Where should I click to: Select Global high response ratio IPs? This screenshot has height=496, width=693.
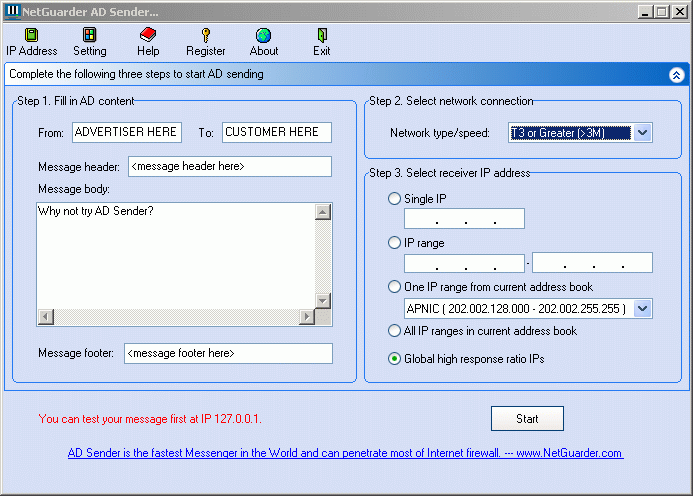click(394, 359)
